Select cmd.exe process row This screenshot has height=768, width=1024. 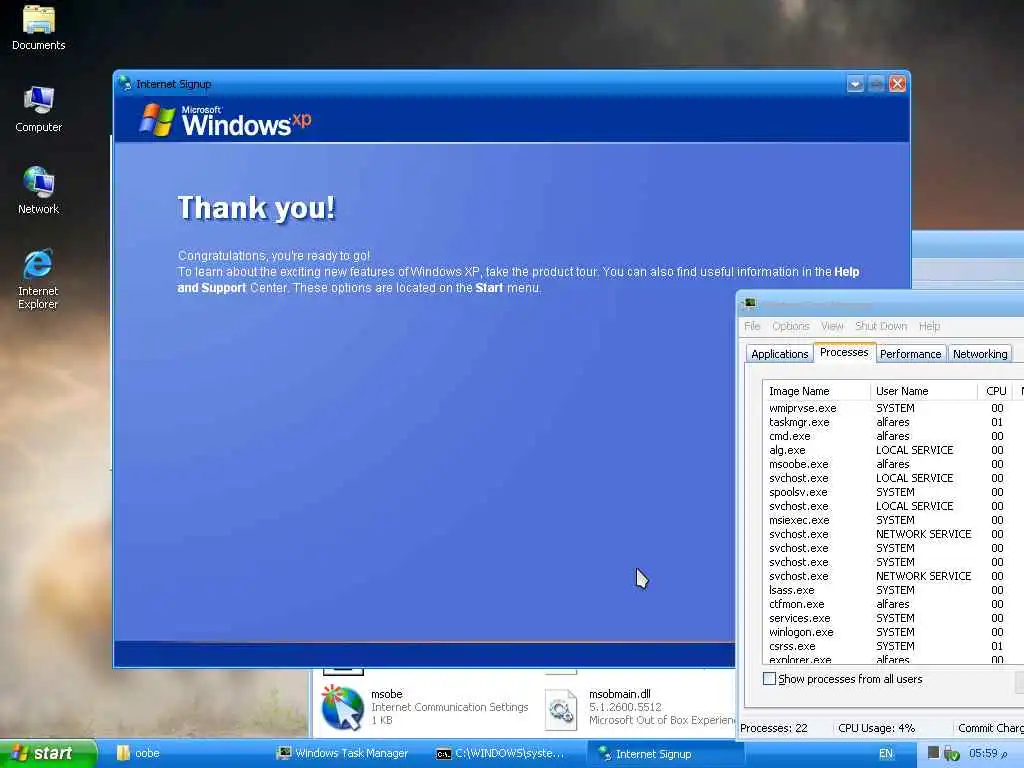[893, 436]
